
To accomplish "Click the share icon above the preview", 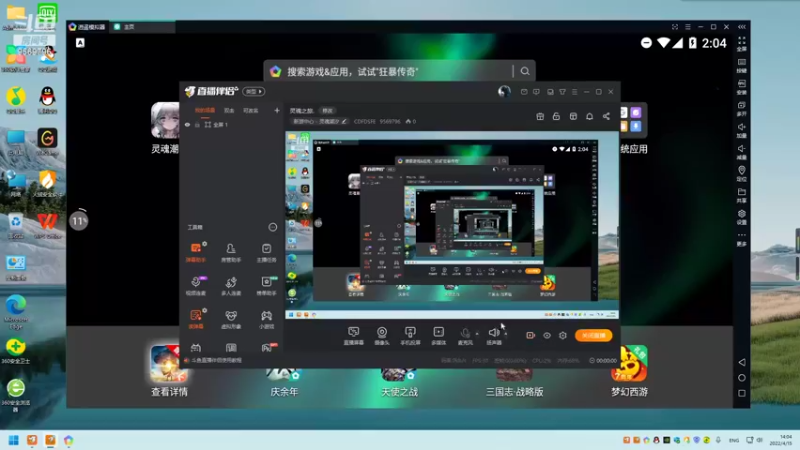I will coord(606,116).
